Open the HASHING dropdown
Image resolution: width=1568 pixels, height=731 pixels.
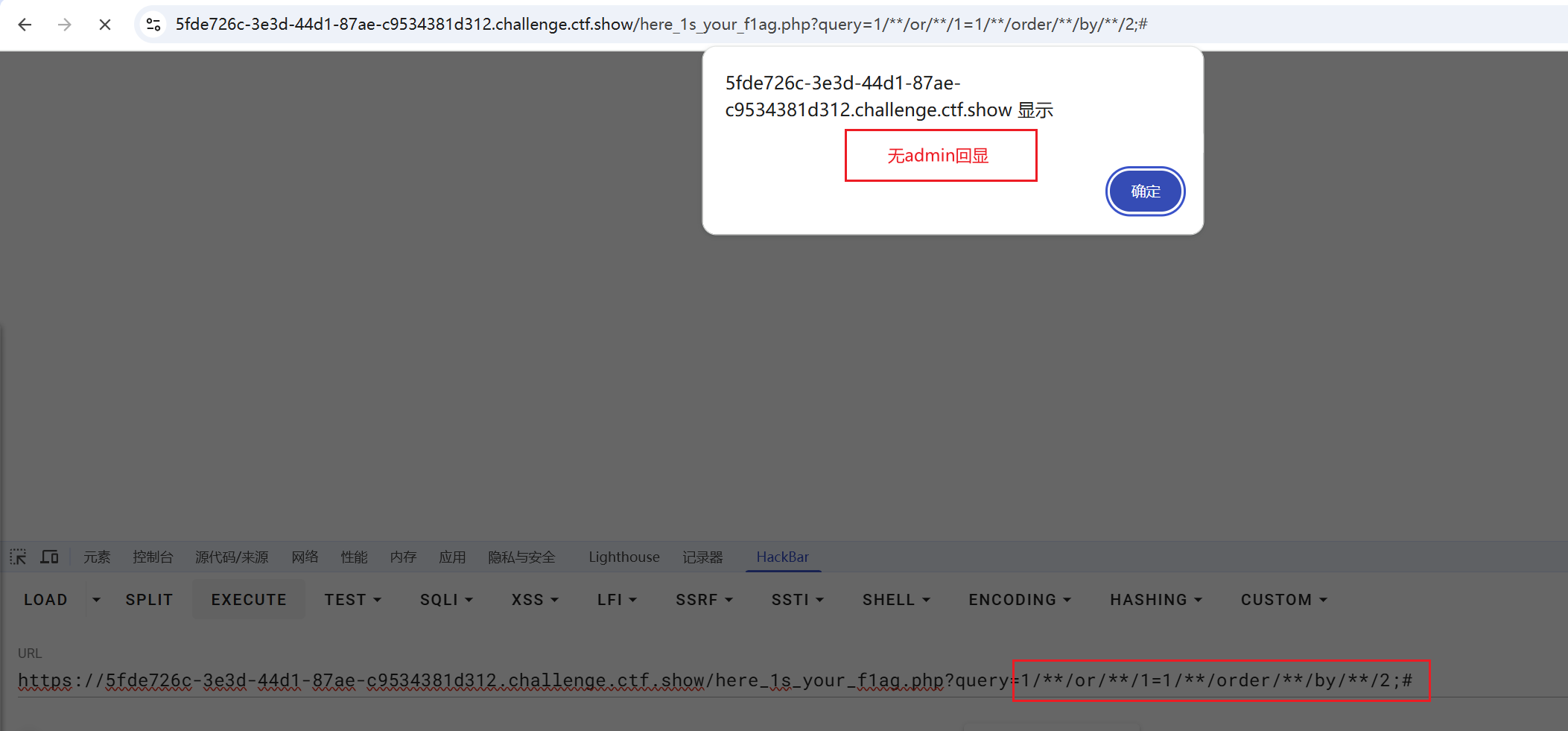(x=1155, y=599)
